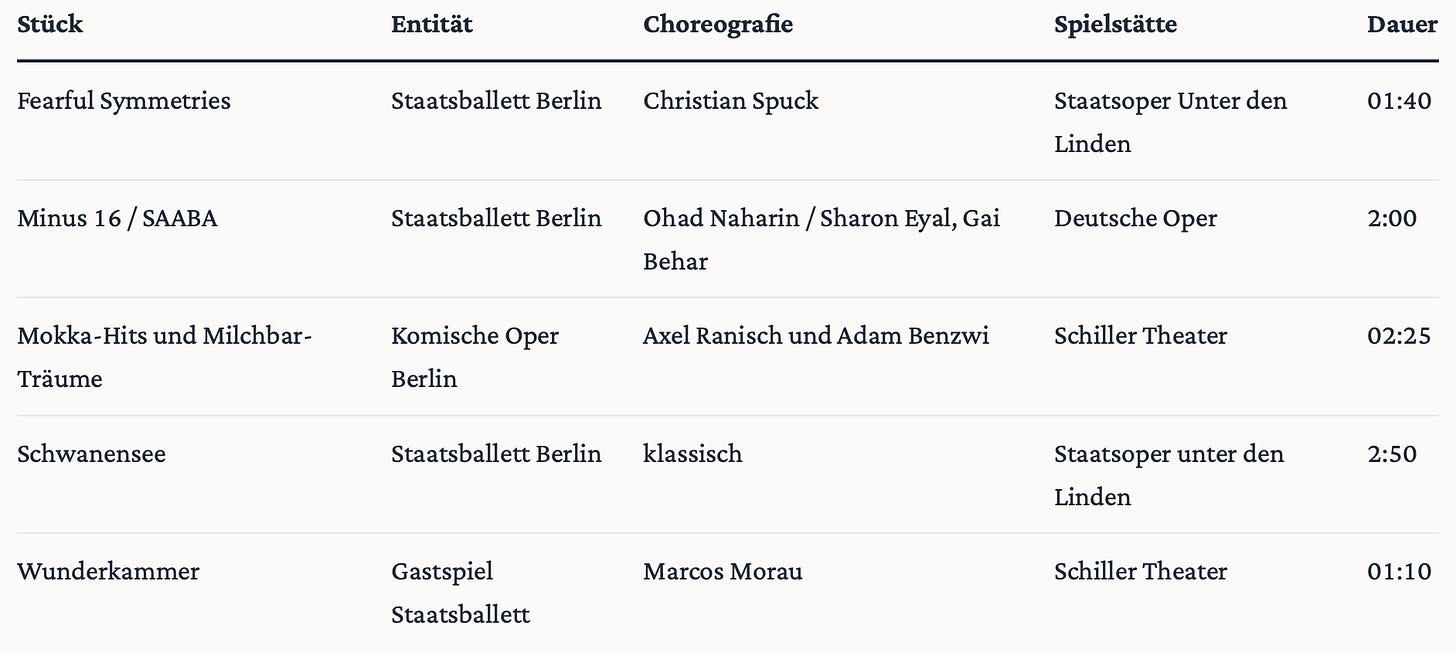Click the Wunderkammer title cell

tap(108, 572)
